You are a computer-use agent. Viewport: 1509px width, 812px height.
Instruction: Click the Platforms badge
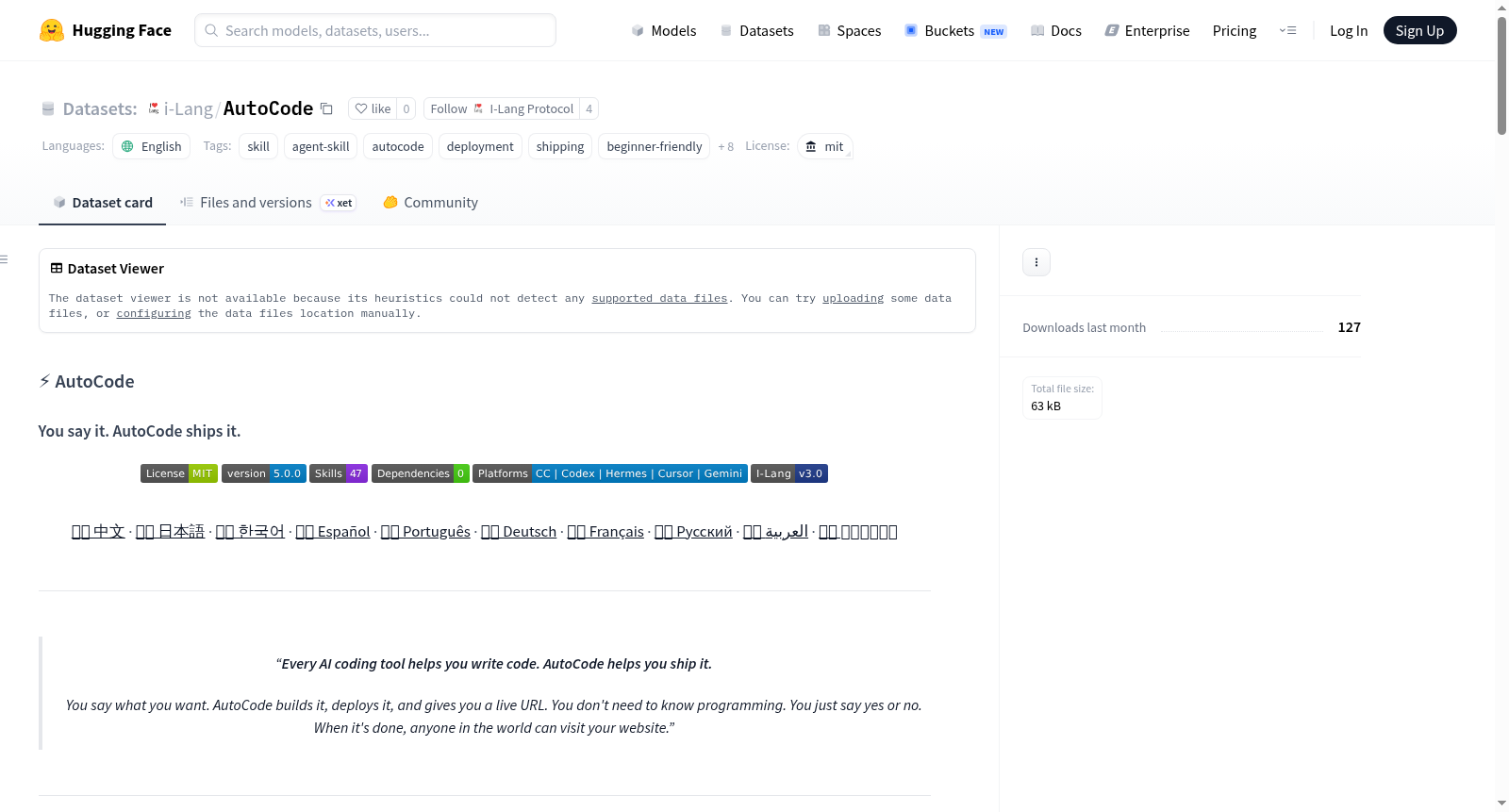click(610, 473)
